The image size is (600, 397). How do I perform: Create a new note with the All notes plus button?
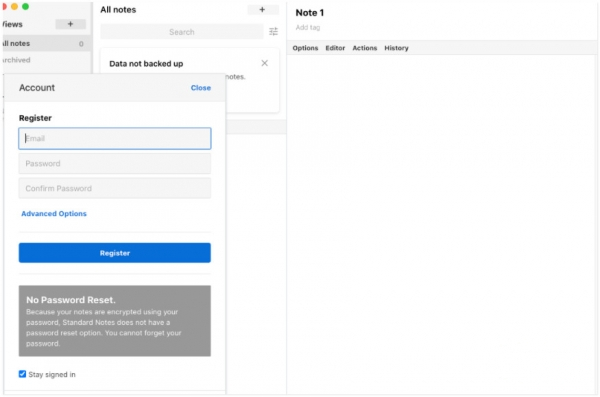pos(262,10)
